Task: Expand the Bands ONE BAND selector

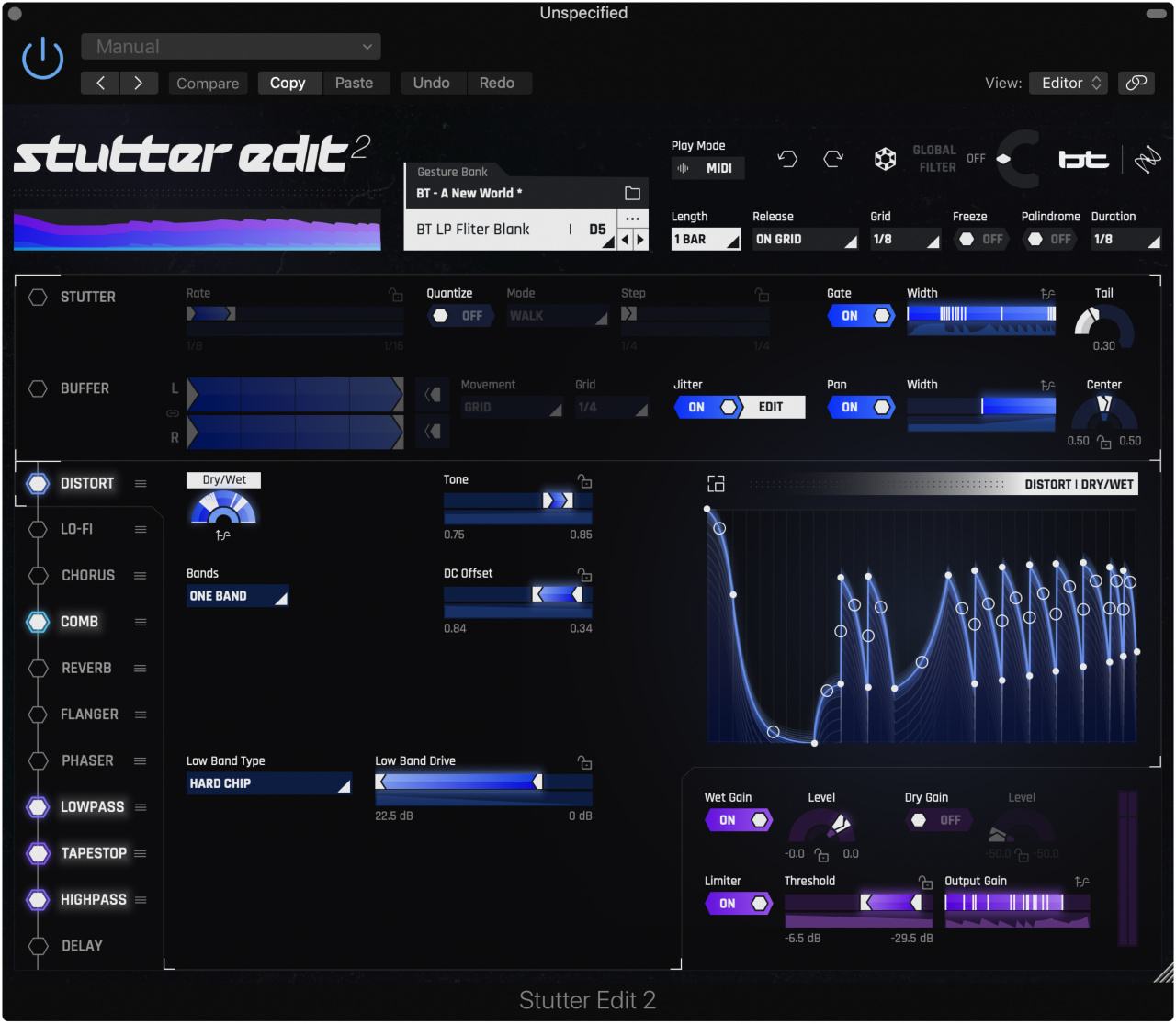Action: tap(236, 595)
